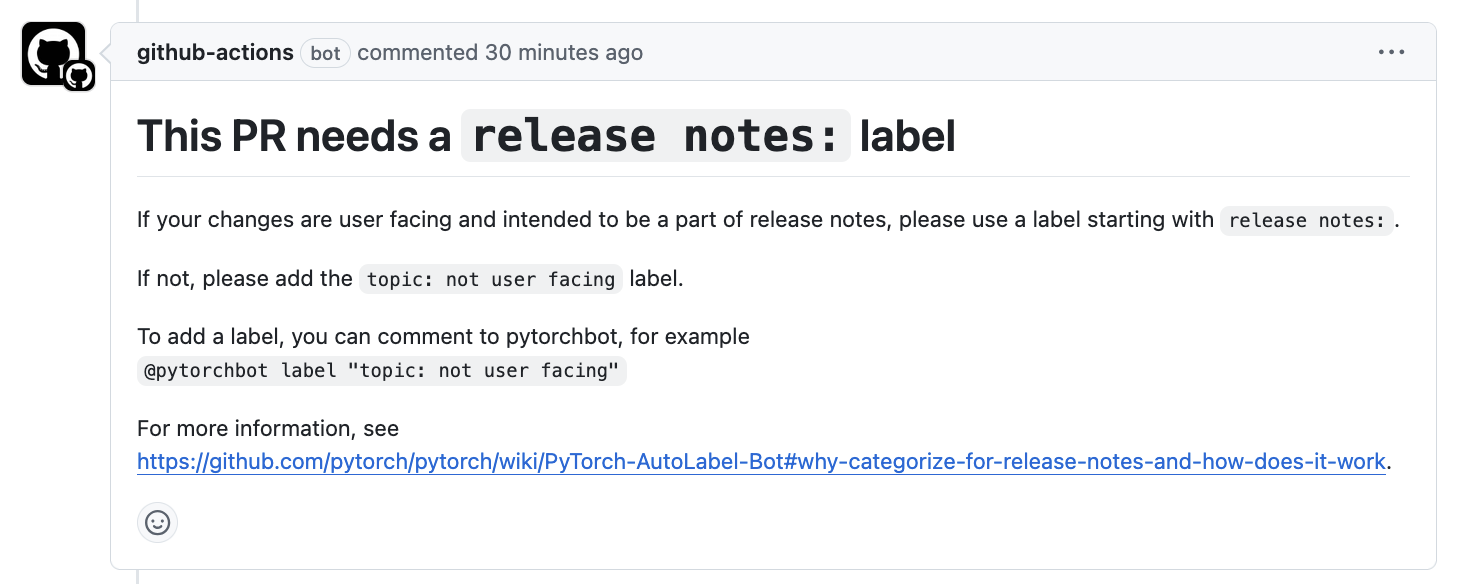1462x584 pixels.
Task: Open the PyTorch-AutoLabel-Bot wiki link
Action: [x=761, y=462]
